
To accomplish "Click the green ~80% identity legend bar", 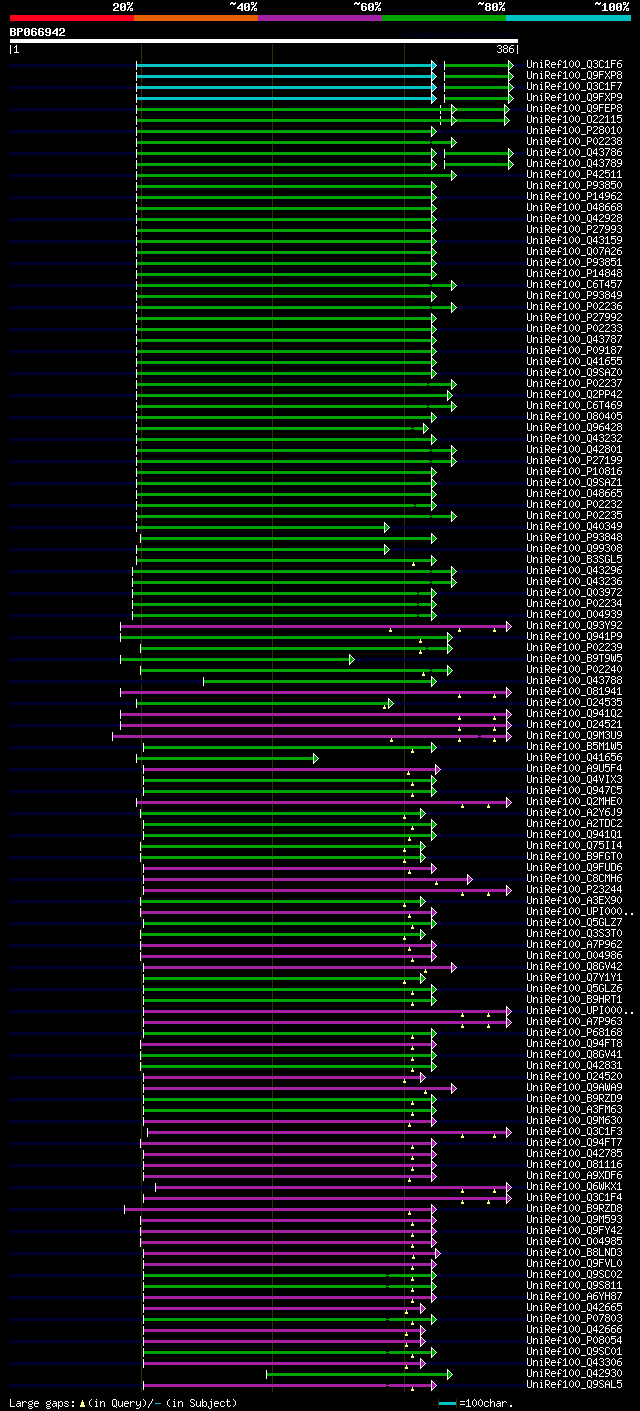I will coord(444,18).
